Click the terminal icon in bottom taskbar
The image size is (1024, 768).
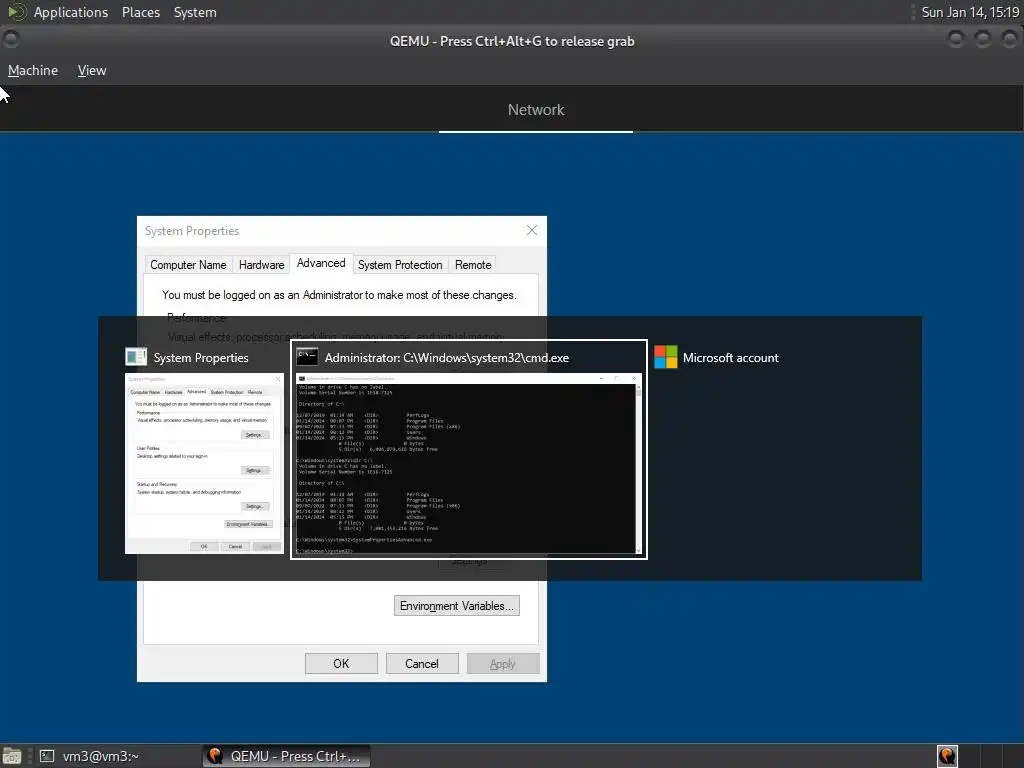pyautogui.click(x=46, y=756)
